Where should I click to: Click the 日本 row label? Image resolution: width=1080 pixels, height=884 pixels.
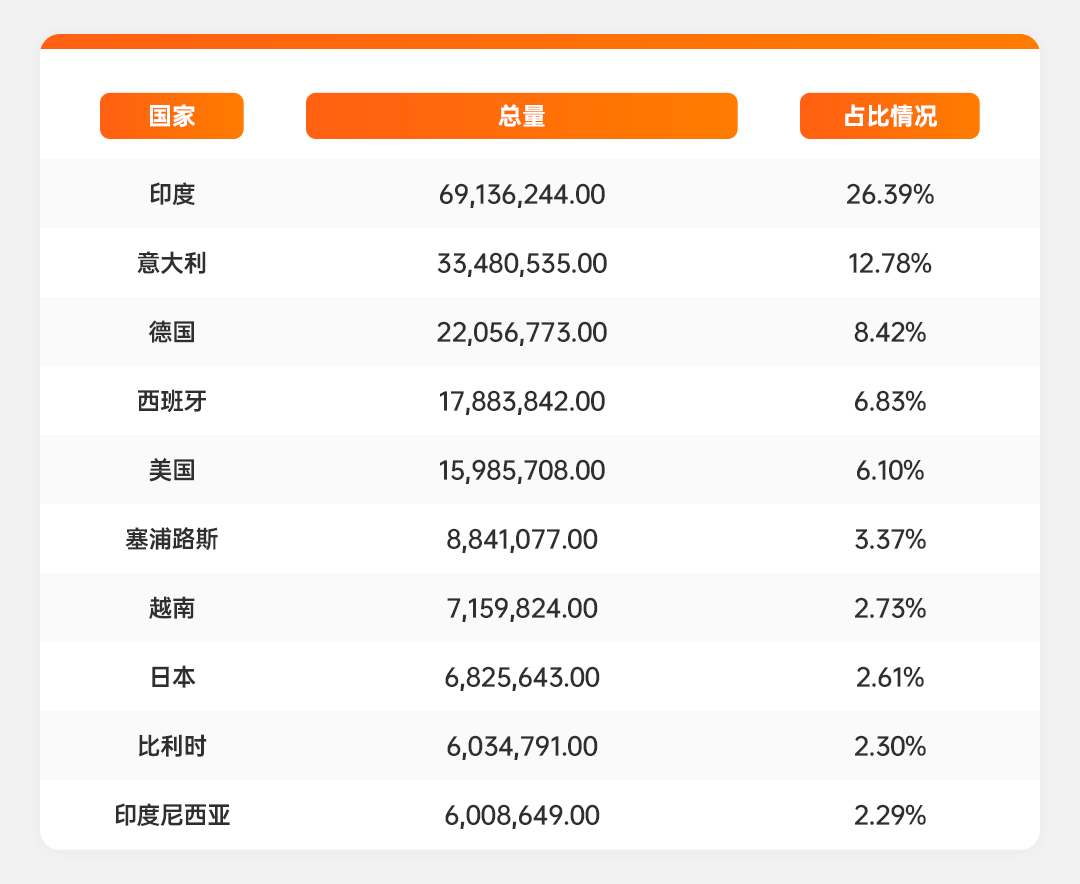click(172, 677)
